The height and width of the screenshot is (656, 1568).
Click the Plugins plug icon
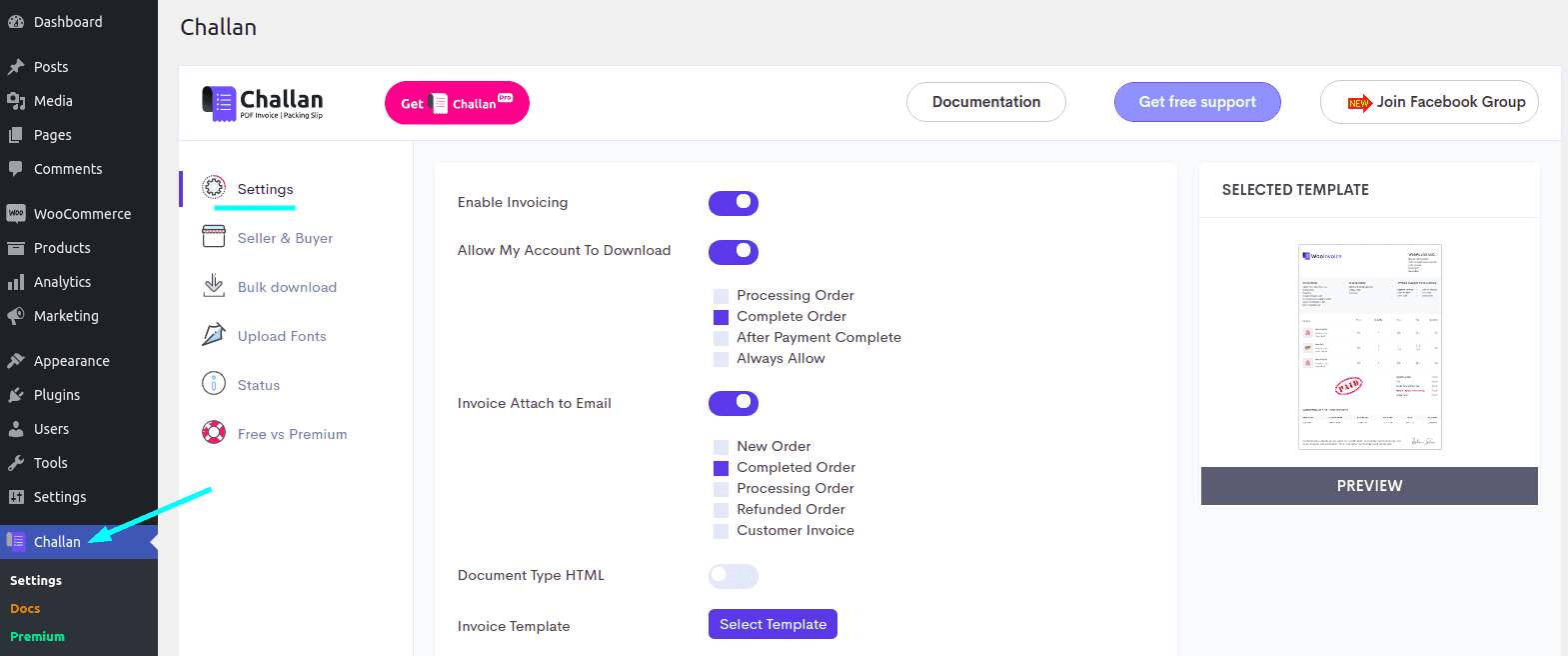pyautogui.click(x=16, y=395)
